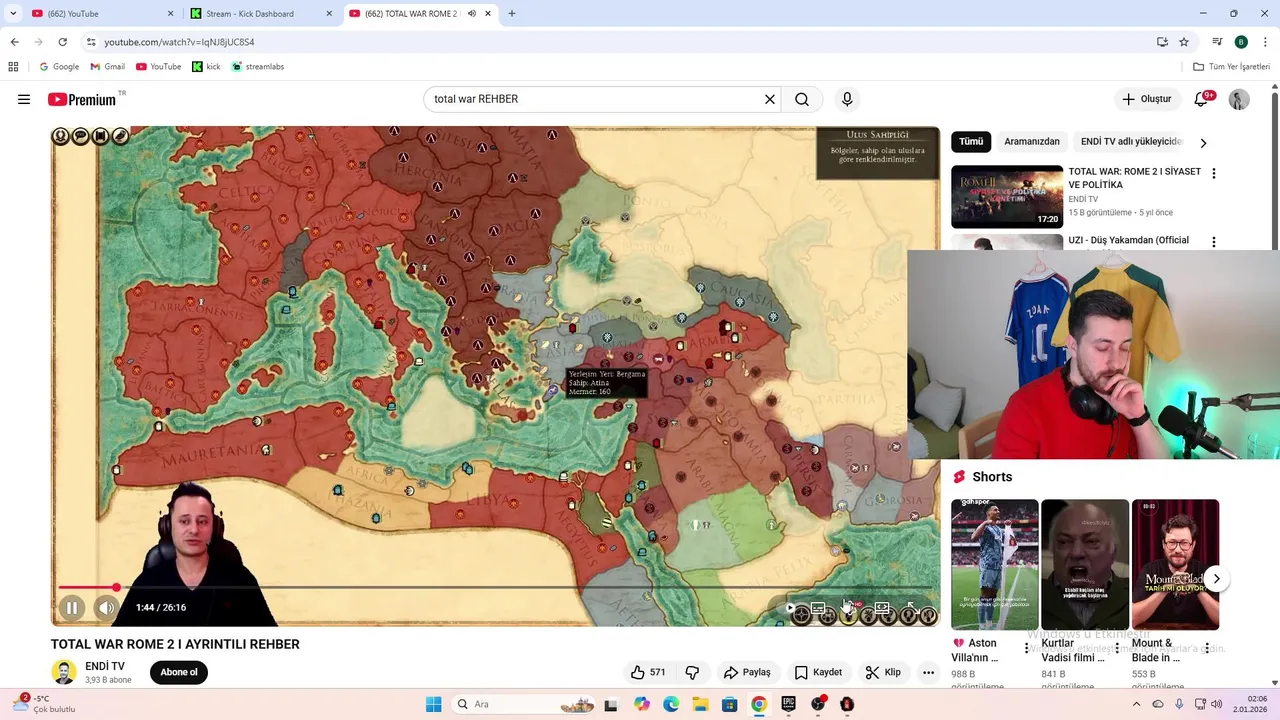Viewport: 1280px width, 720px height.
Task: Like the video with 571 likes
Action: (647, 672)
